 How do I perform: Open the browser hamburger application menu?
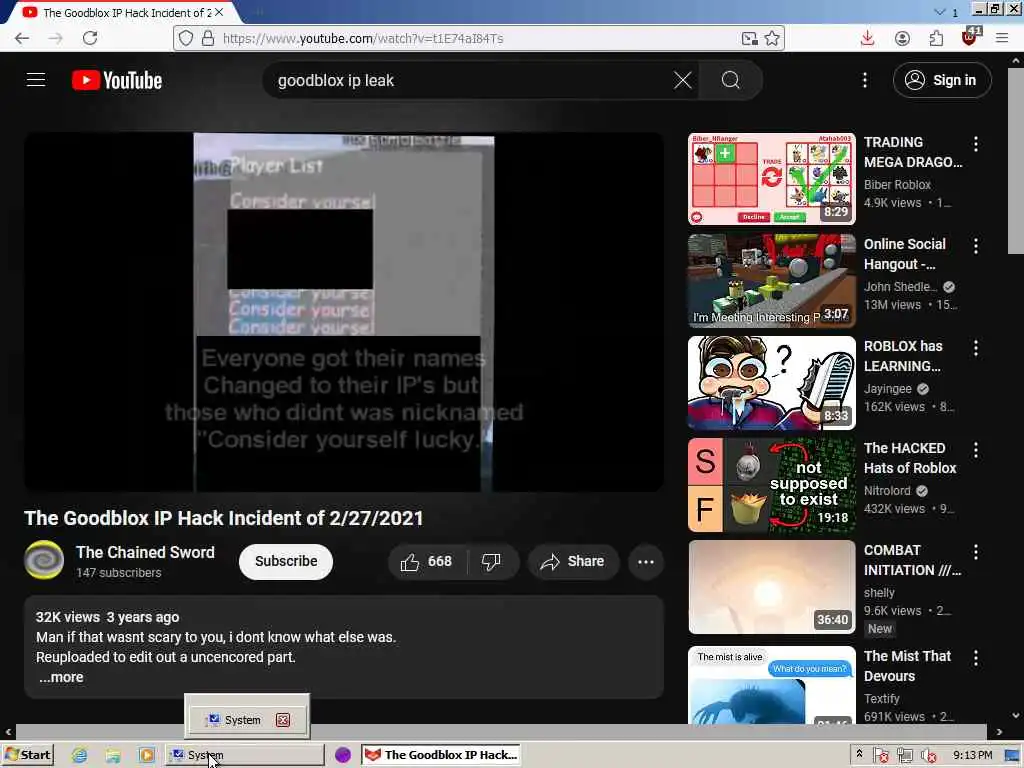coord(1002,39)
